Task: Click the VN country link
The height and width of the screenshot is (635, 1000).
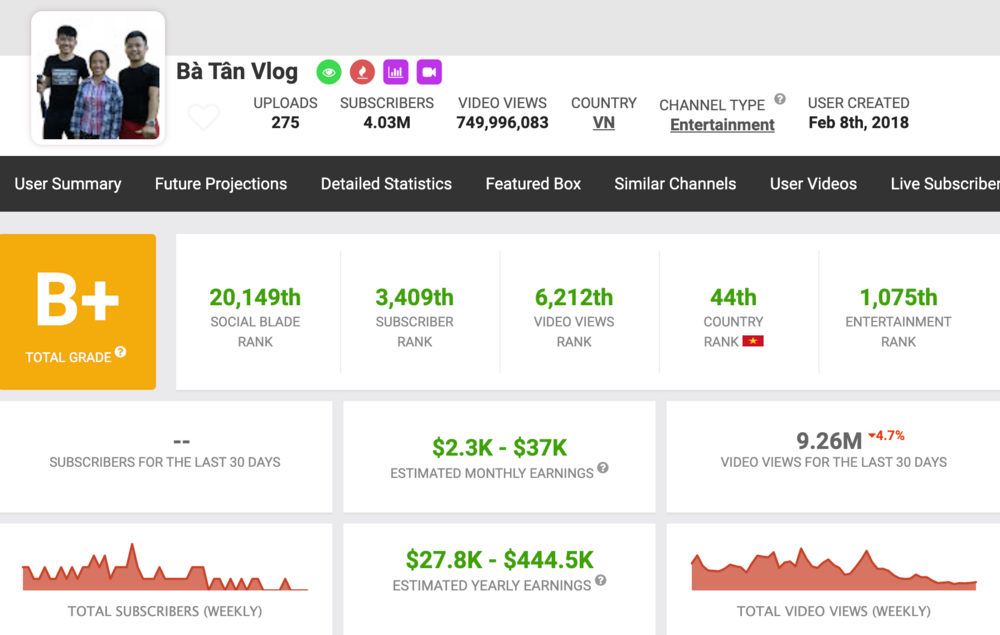Action: click(603, 122)
